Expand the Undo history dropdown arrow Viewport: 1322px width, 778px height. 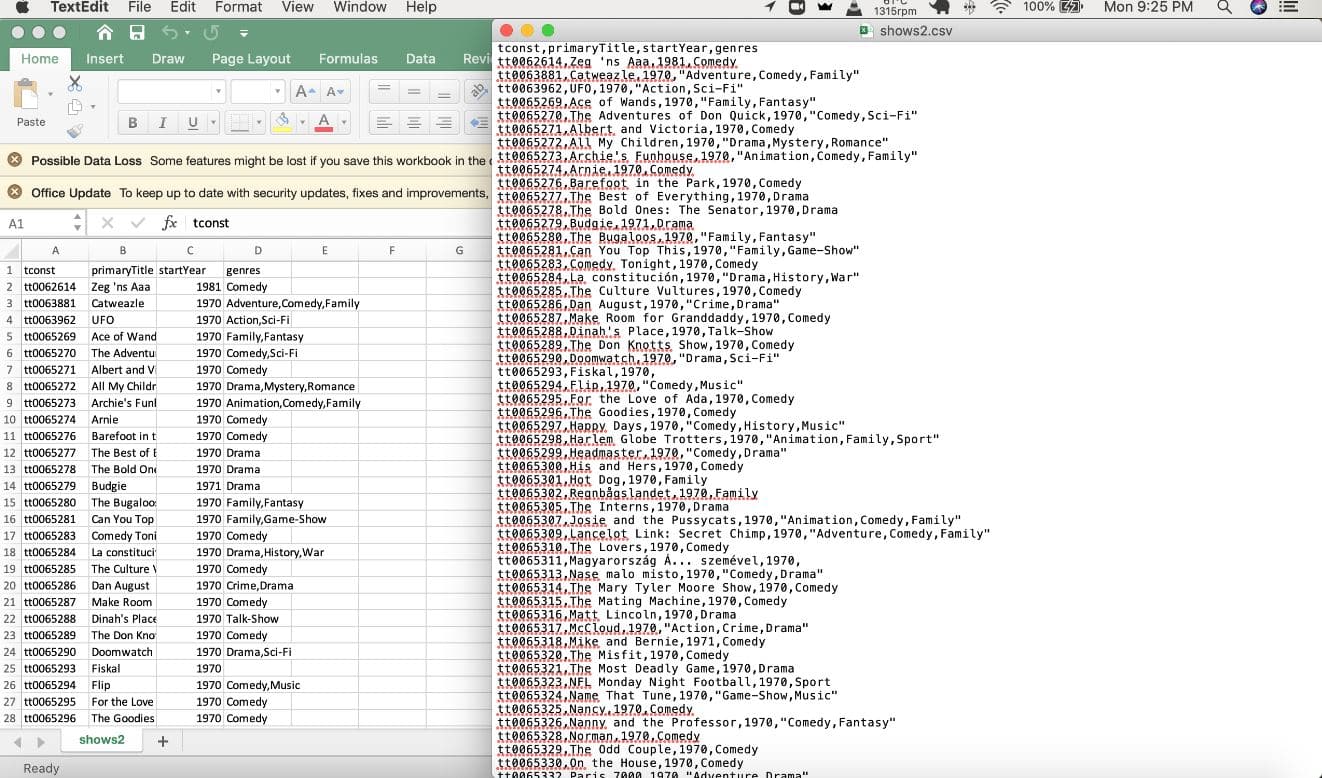[188, 33]
